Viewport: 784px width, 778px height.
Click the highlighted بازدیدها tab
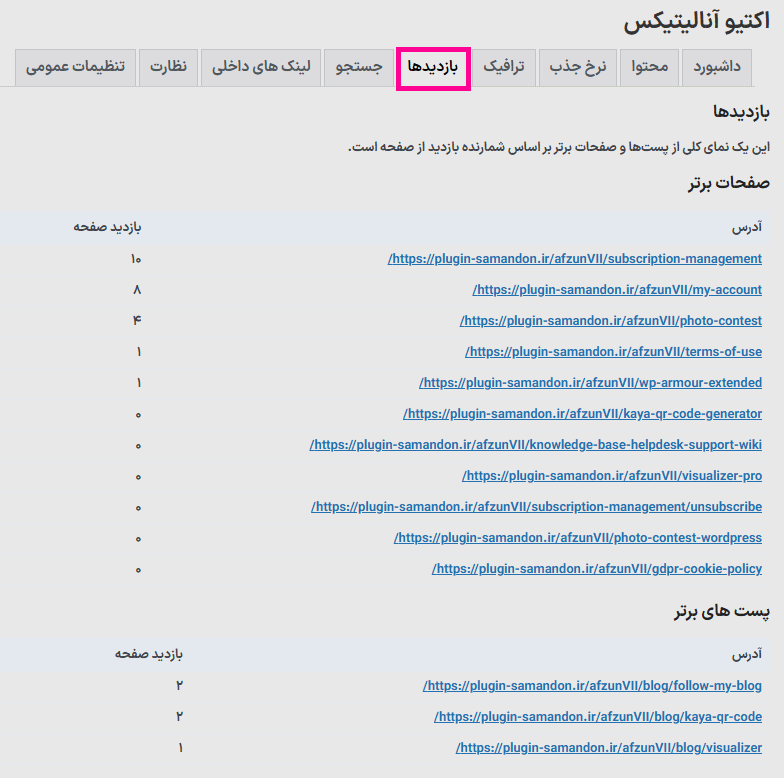433,68
